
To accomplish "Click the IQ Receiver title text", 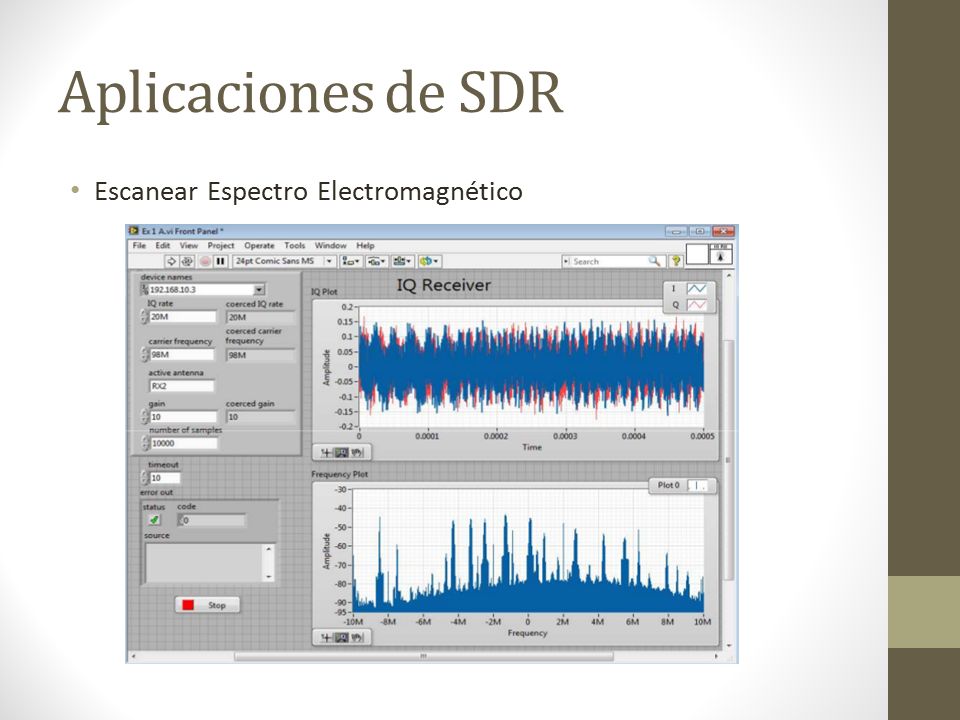I will [x=444, y=285].
